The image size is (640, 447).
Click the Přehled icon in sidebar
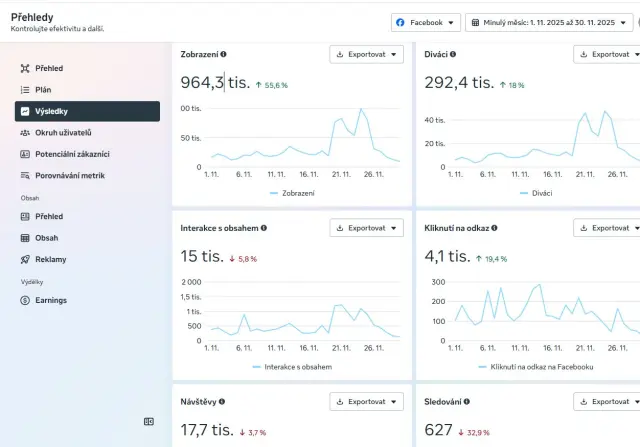point(26,68)
